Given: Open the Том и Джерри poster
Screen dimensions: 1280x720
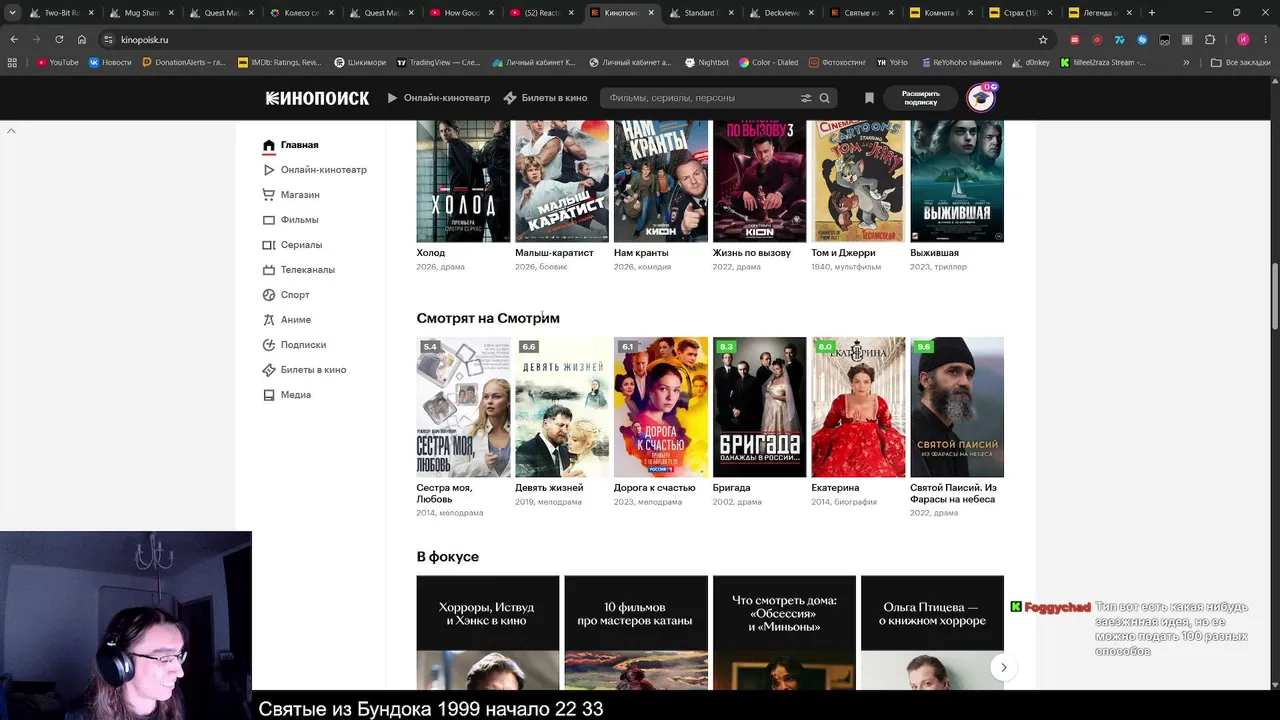Looking at the screenshot, I should (858, 181).
